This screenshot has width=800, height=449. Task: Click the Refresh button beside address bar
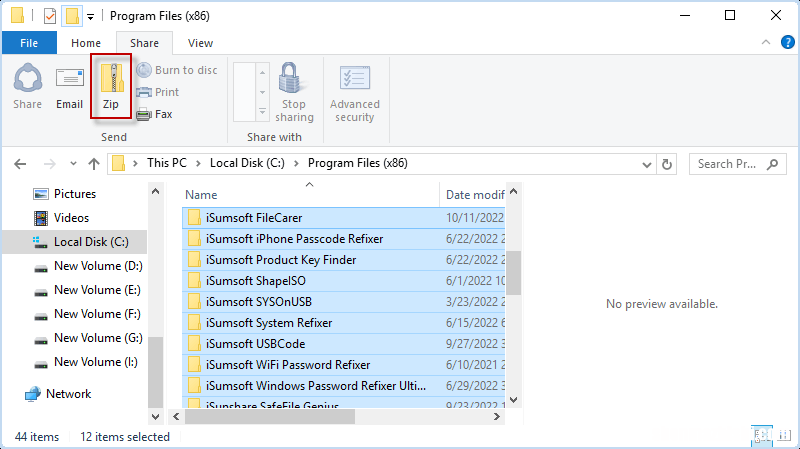(x=669, y=163)
